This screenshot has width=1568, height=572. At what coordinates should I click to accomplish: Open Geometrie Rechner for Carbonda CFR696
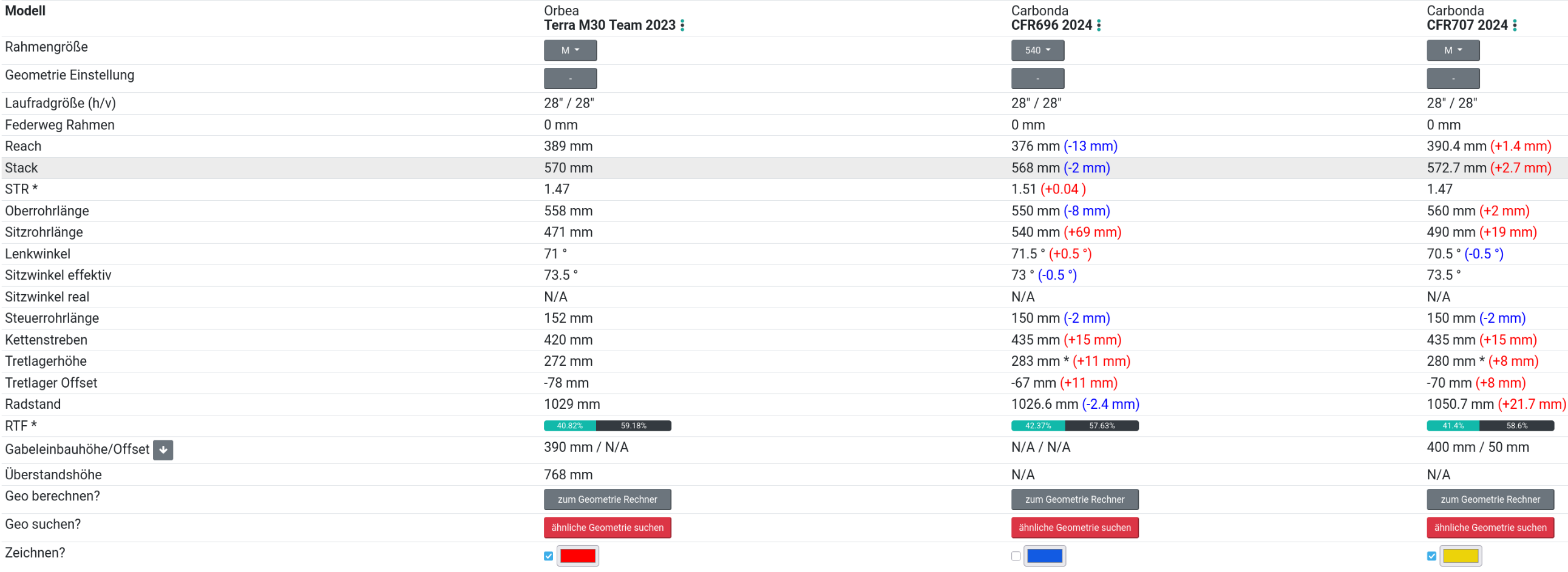[1074, 500]
